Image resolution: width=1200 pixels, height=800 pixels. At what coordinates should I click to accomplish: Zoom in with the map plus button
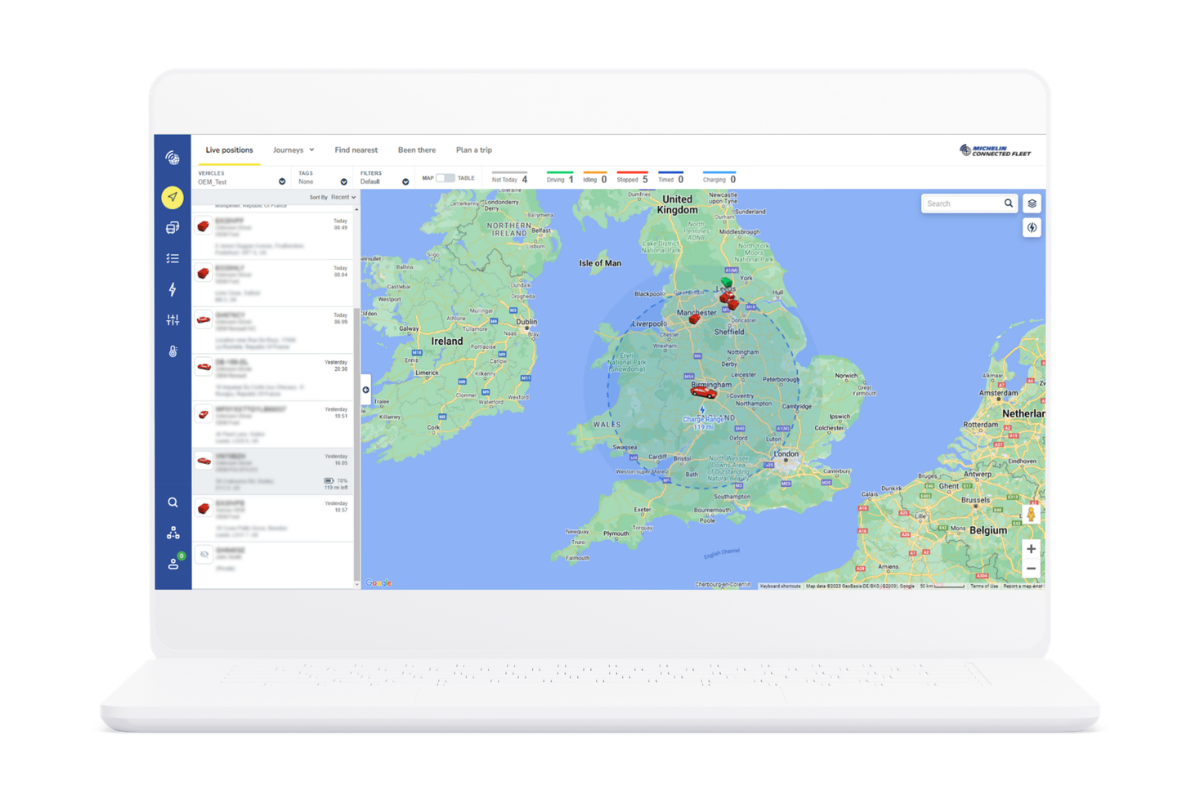click(1031, 549)
